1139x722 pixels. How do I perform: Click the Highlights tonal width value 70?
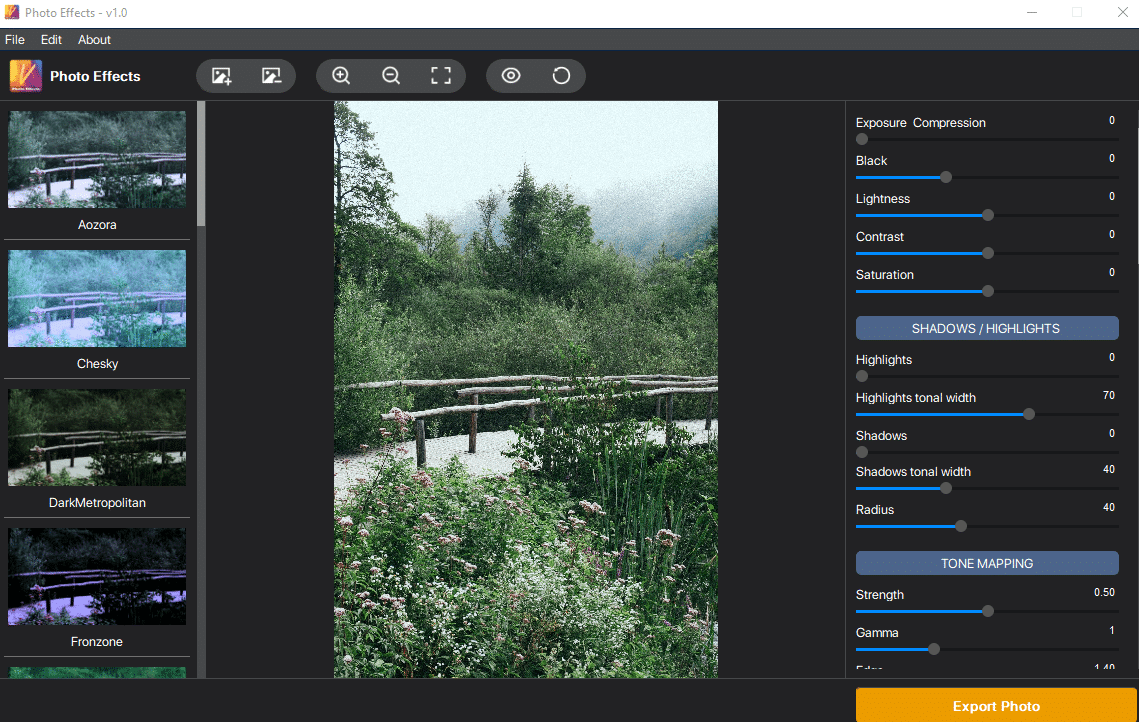pyautogui.click(x=1108, y=395)
